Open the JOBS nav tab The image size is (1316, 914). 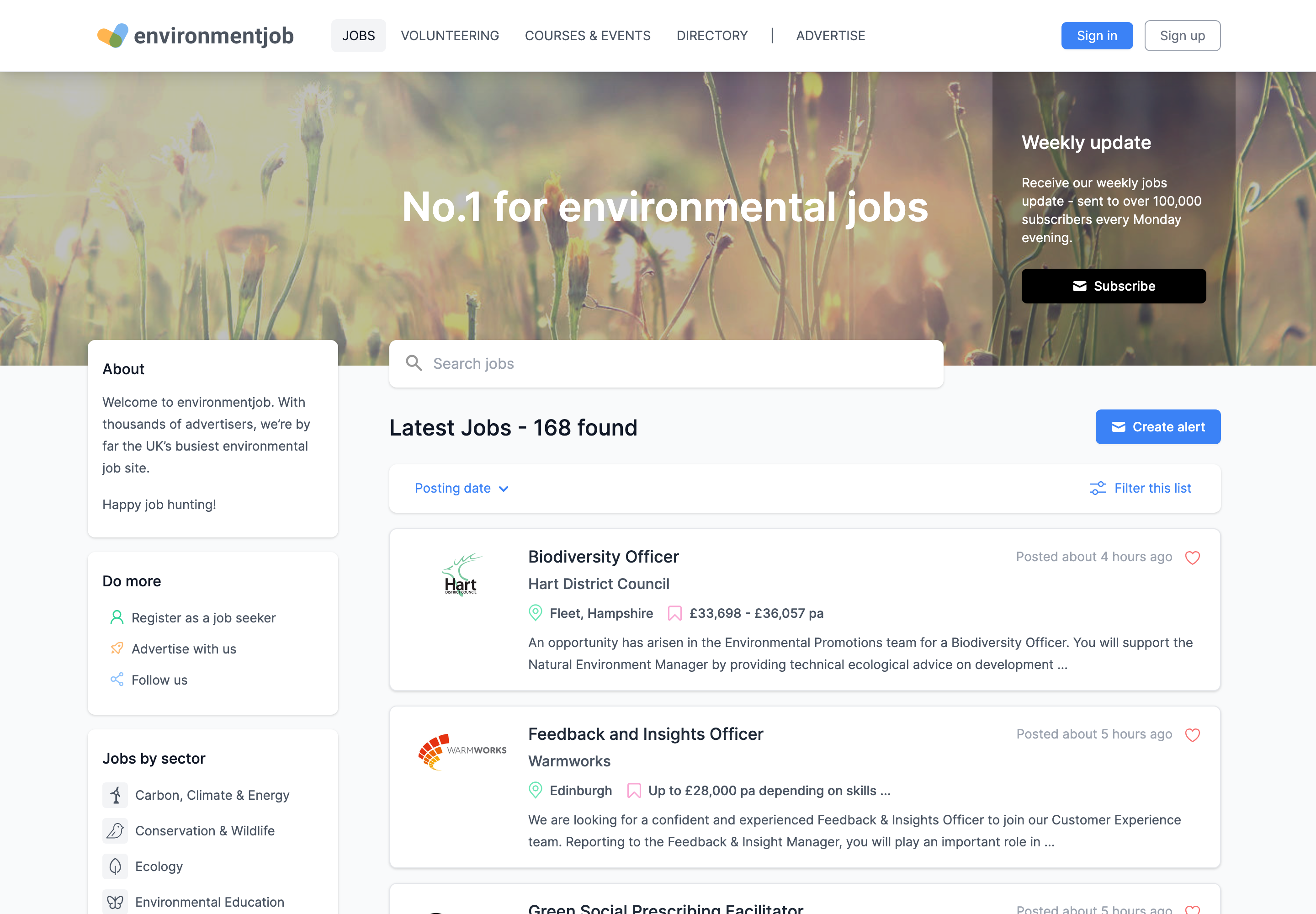(359, 36)
